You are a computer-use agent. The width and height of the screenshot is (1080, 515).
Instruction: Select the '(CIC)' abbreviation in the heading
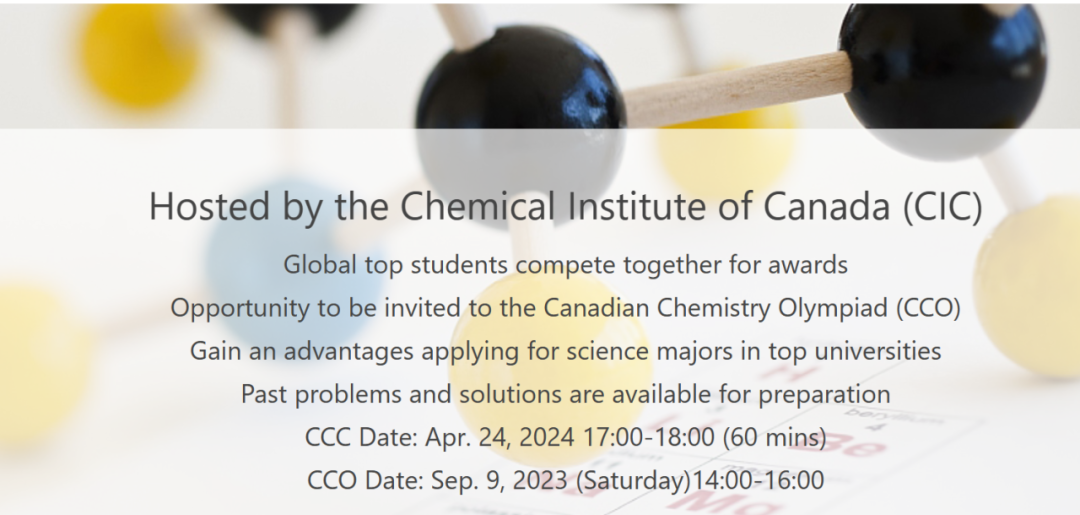click(x=943, y=207)
